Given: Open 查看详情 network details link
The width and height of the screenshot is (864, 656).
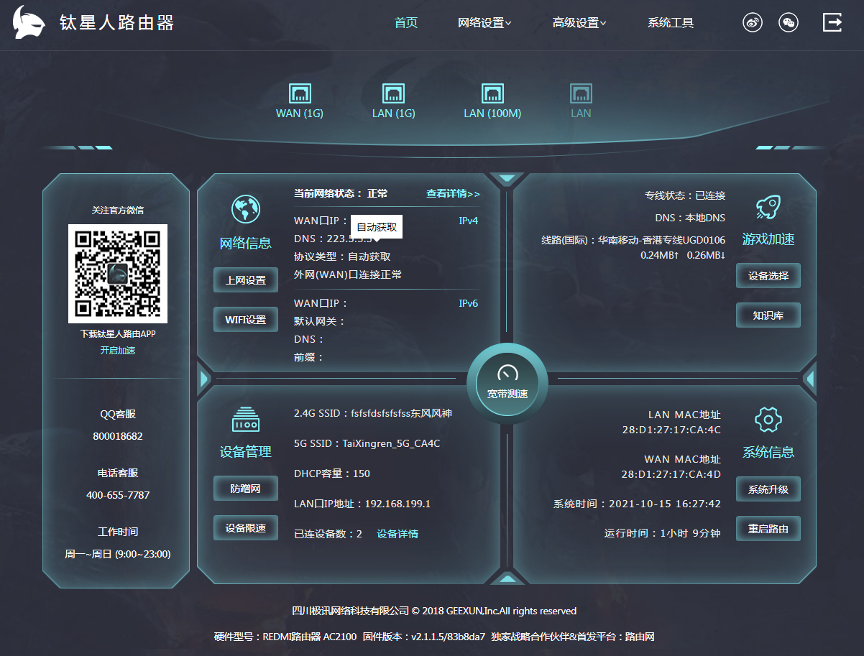Looking at the screenshot, I should [452, 194].
